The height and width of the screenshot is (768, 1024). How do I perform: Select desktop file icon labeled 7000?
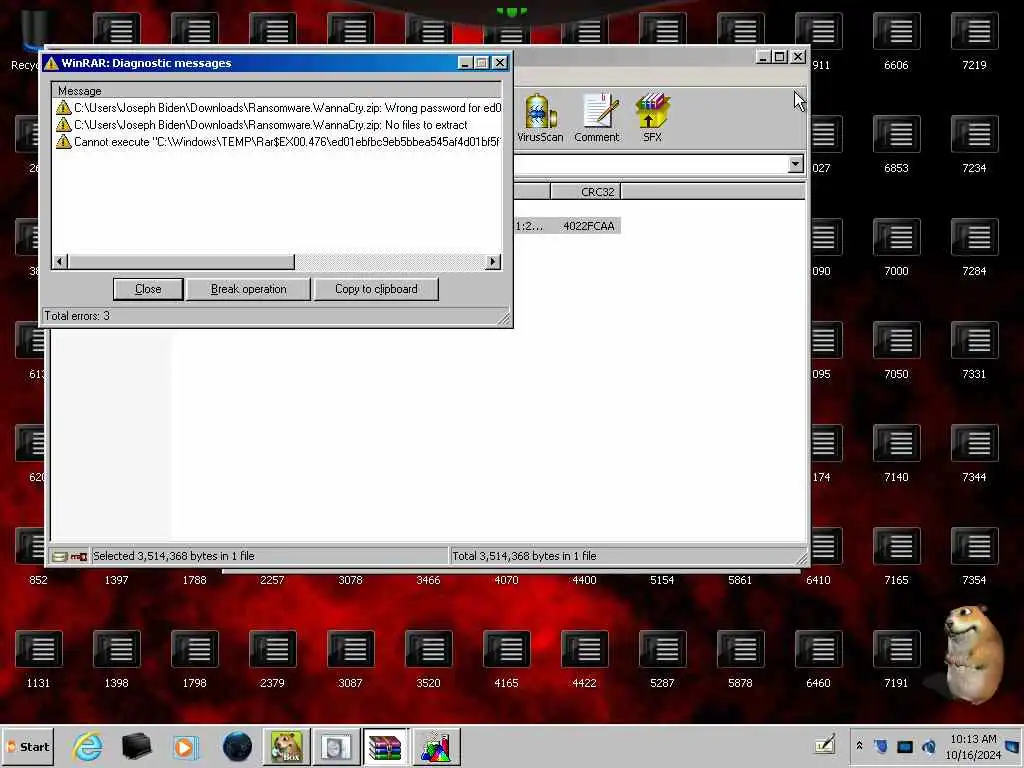click(x=896, y=248)
